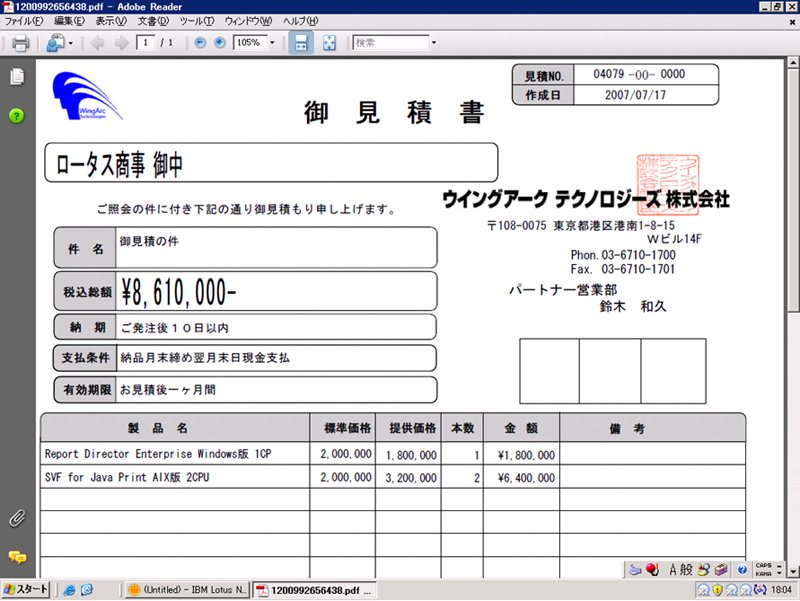Toggle scrolling page mode icon
This screenshot has height=601, width=800.
point(301,43)
